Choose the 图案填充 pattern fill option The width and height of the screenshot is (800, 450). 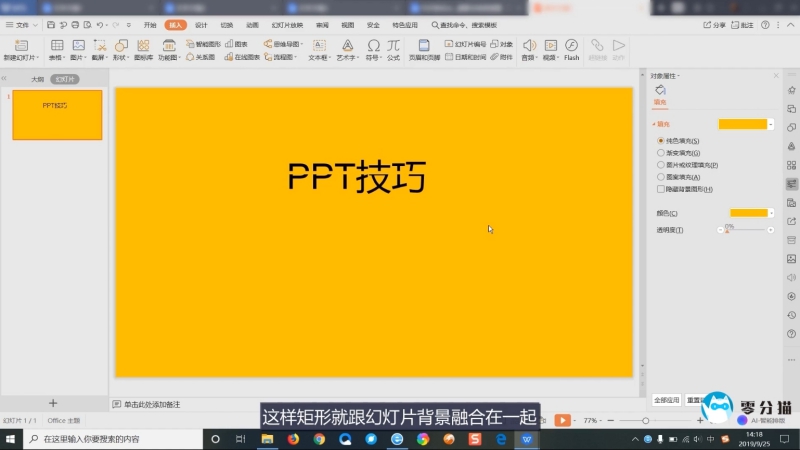[661, 177]
